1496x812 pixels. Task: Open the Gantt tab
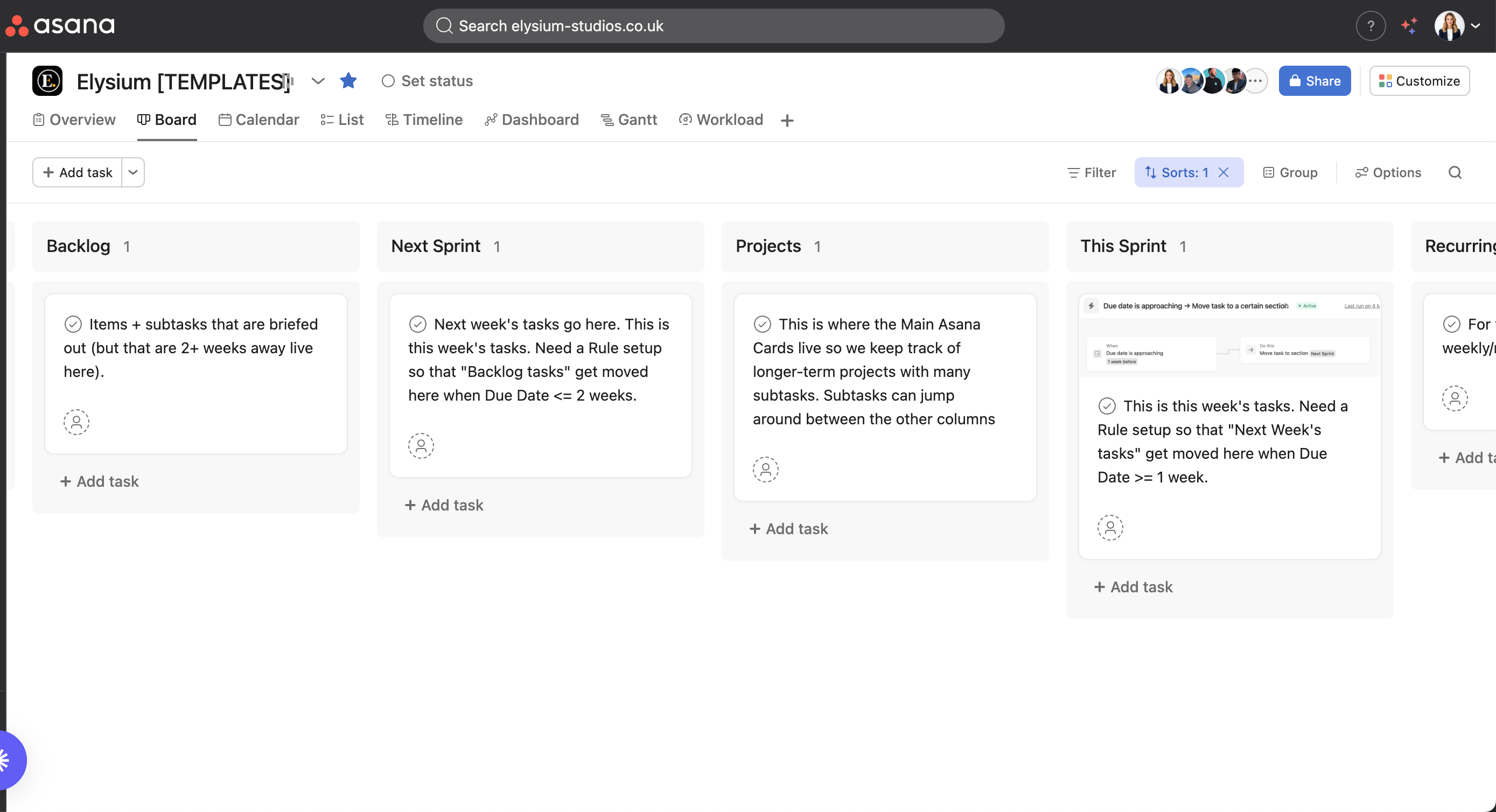(x=629, y=120)
